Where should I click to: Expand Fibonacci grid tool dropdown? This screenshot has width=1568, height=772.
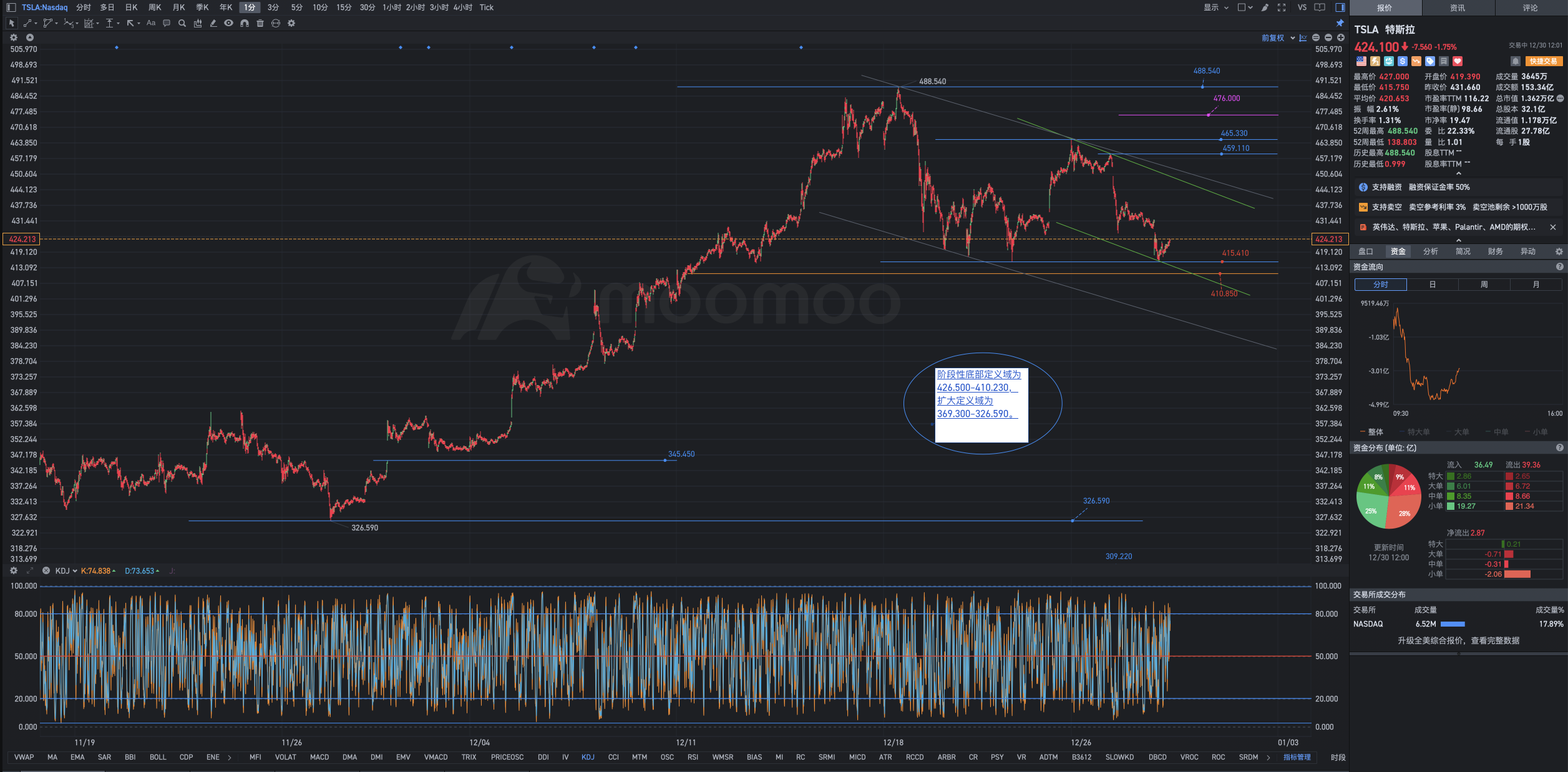click(98, 24)
